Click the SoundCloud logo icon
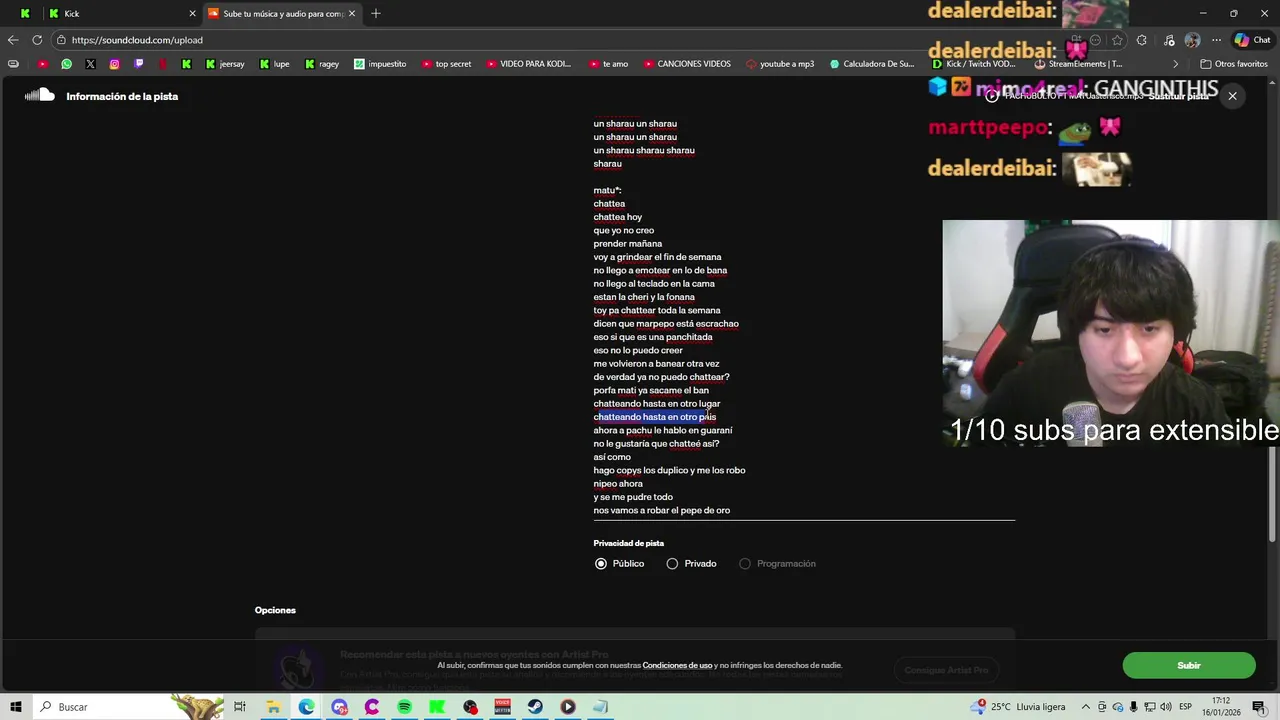Viewport: 1280px width, 720px height. (x=39, y=96)
